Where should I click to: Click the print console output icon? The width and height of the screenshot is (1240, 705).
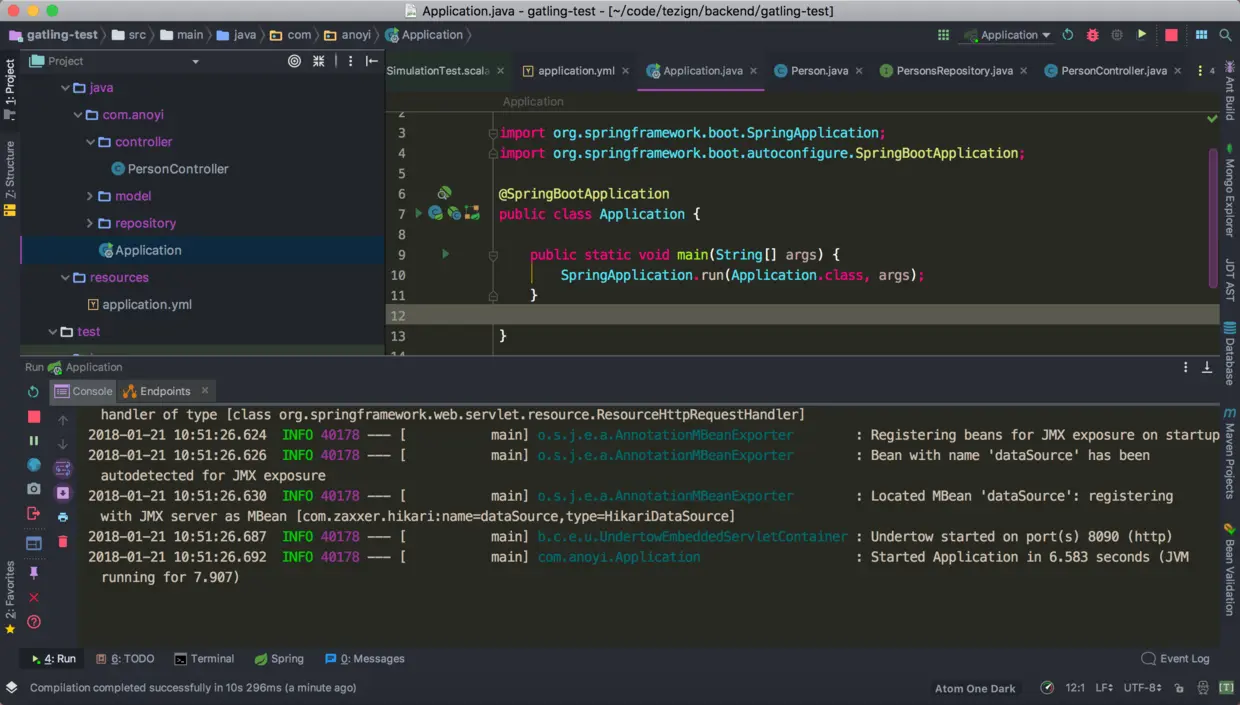pyautogui.click(x=63, y=517)
